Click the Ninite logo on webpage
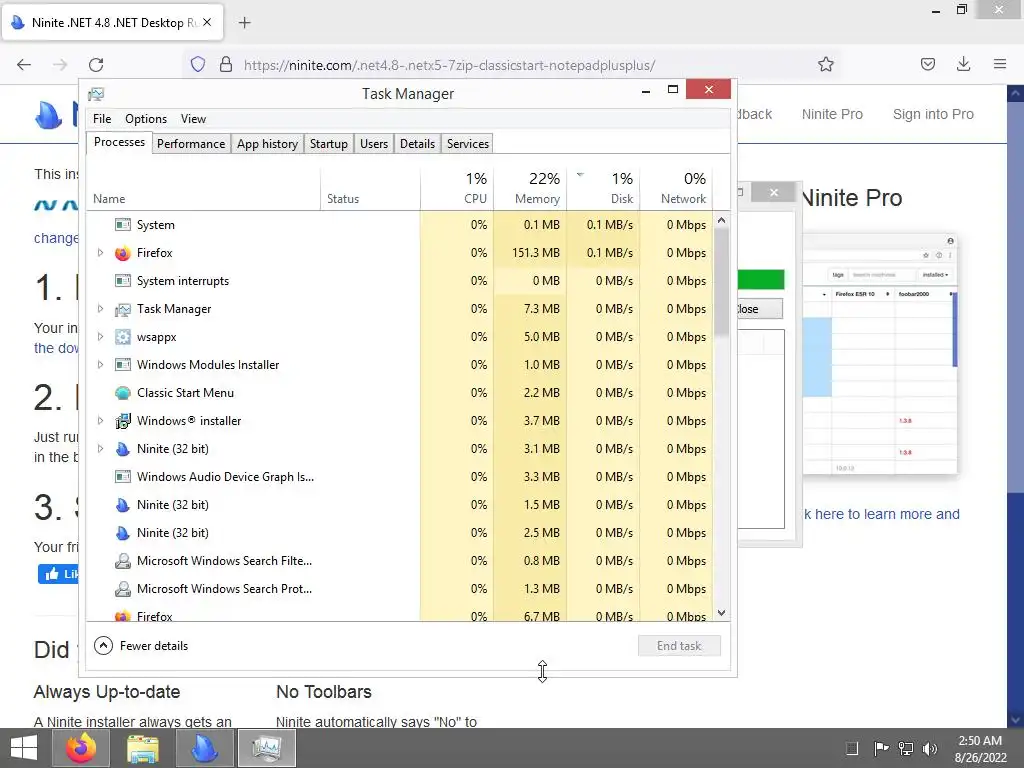This screenshot has width=1024, height=768. (48, 114)
